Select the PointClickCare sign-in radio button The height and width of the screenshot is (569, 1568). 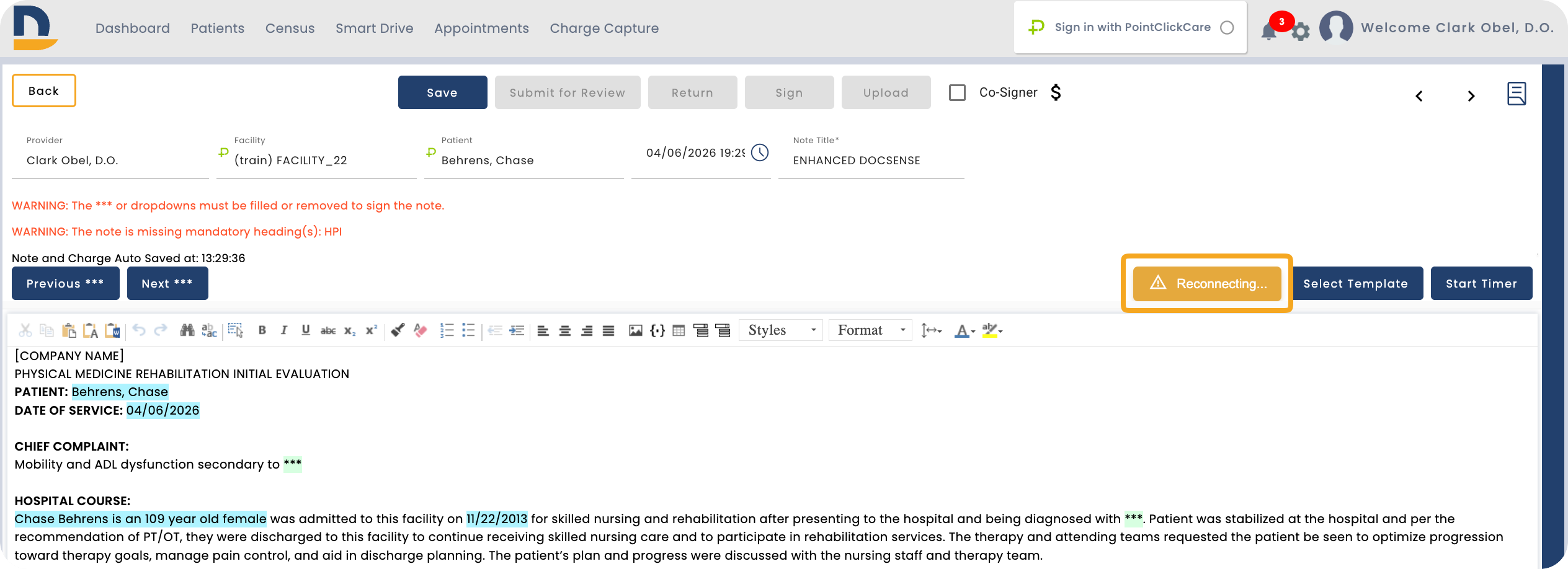click(1227, 27)
